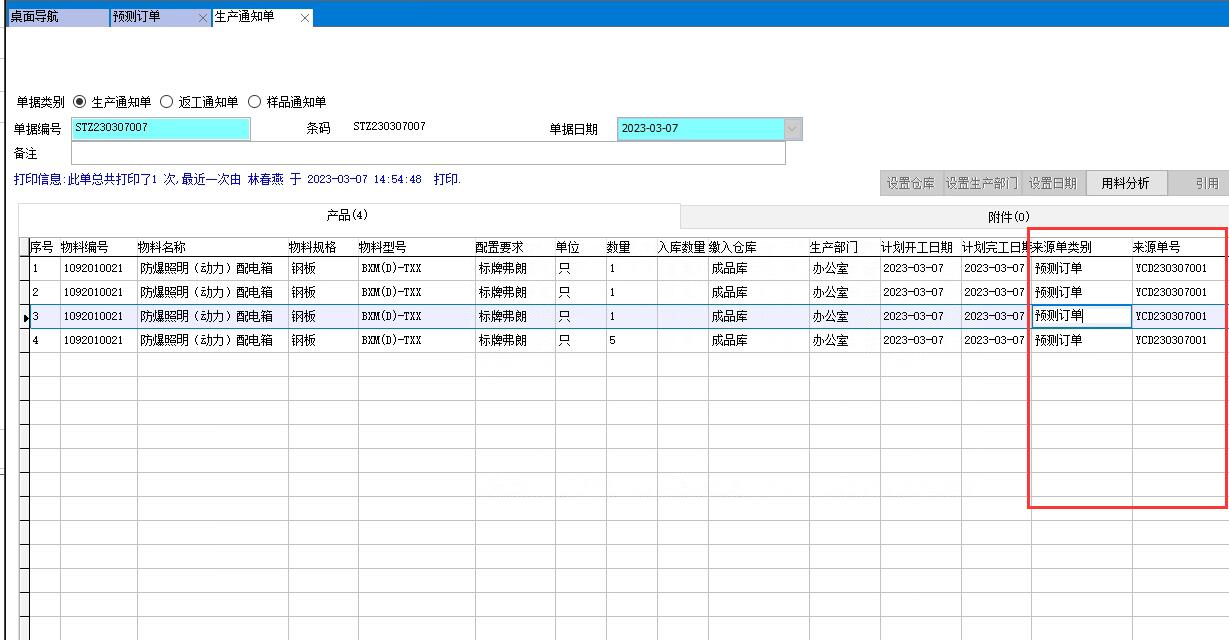This screenshot has width=1229, height=640.
Task: Expand the 单据日期 date dropdown arrow
Action: (x=793, y=129)
